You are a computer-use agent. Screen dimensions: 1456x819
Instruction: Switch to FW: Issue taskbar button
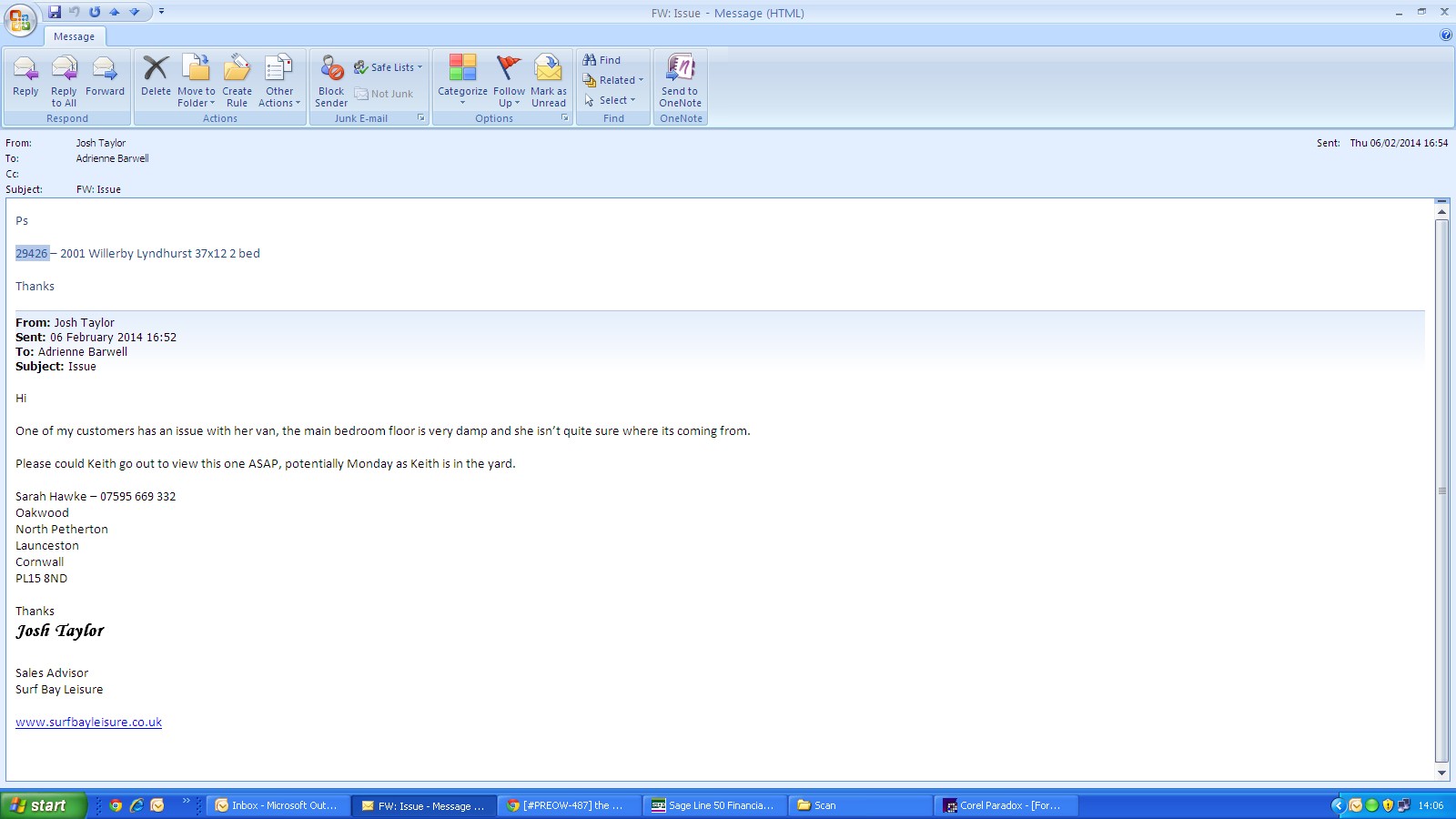[425, 805]
